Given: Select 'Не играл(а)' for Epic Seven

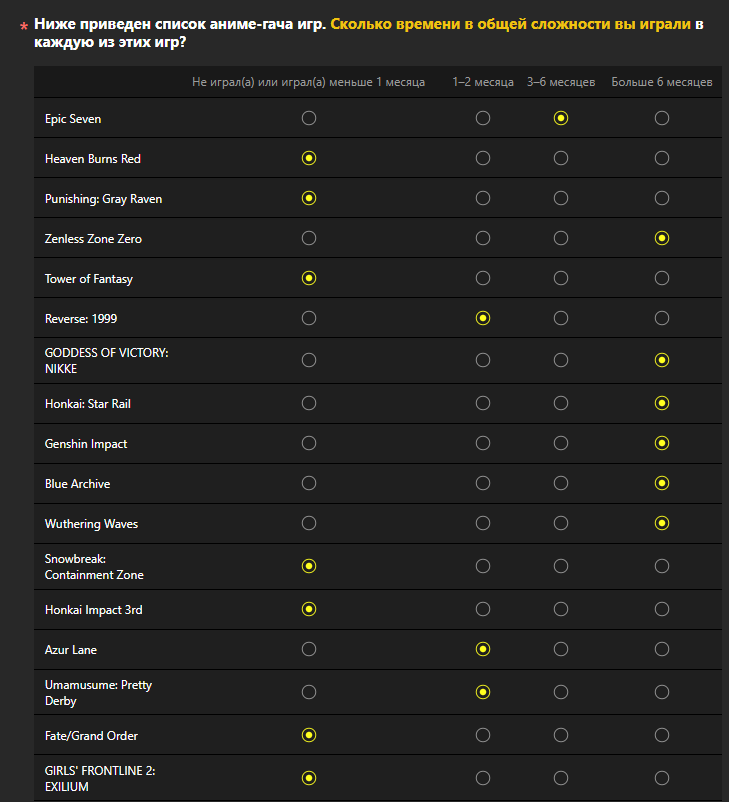Looking at the screenshot, I should [x=308, y=118].
